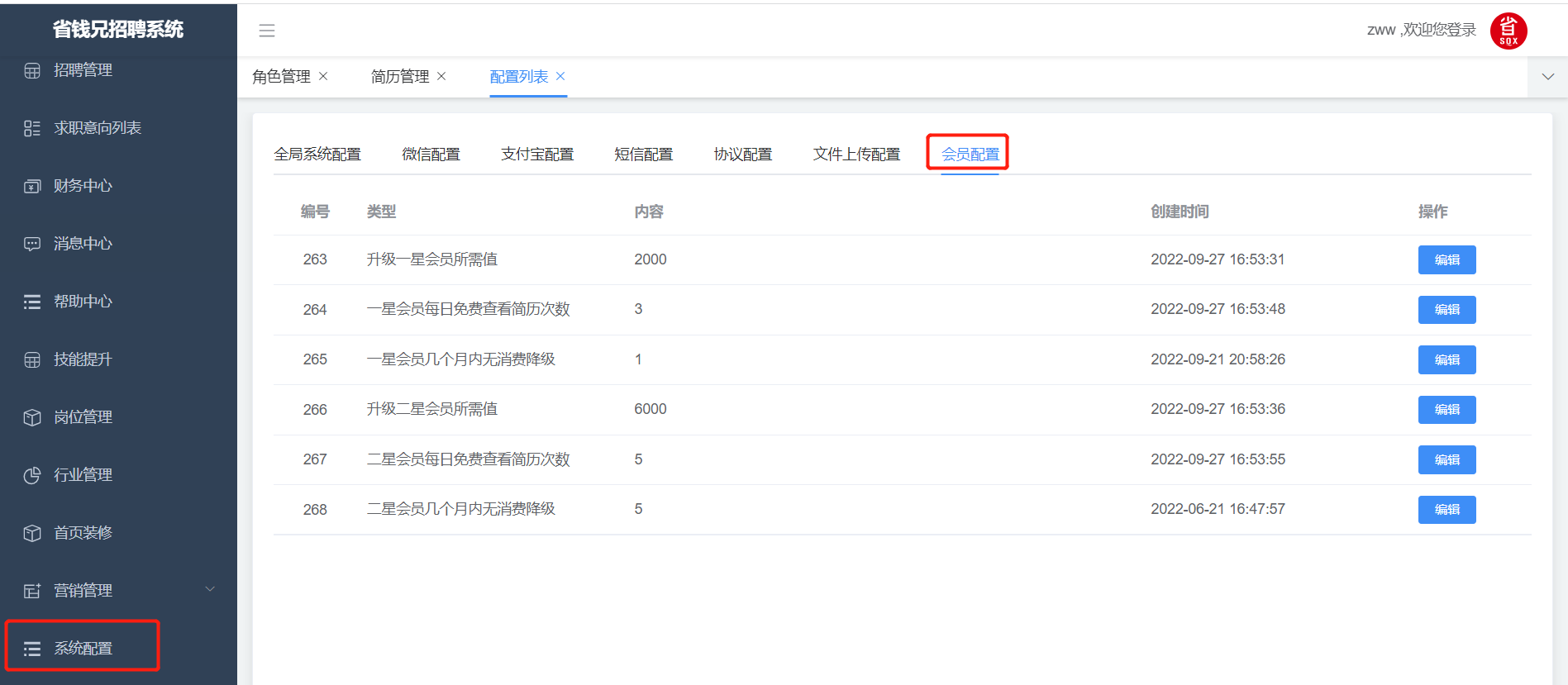The image size is (1568, 685).
Task: Switch to the 支付宝配置 tab
Action: 536,155
